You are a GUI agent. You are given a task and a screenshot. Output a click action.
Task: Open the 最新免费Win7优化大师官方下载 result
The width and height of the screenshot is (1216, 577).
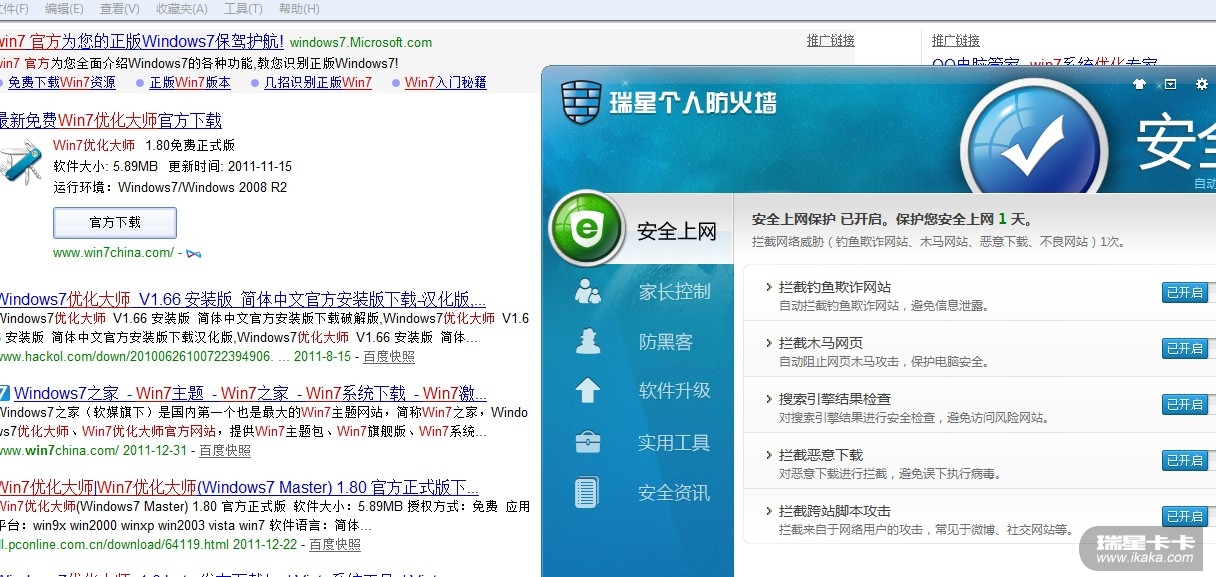[110, 121]
